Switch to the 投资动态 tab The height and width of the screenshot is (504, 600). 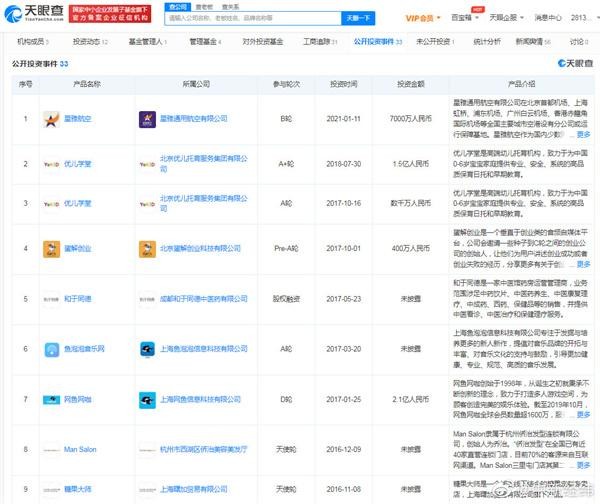click(x=90, y=42)
